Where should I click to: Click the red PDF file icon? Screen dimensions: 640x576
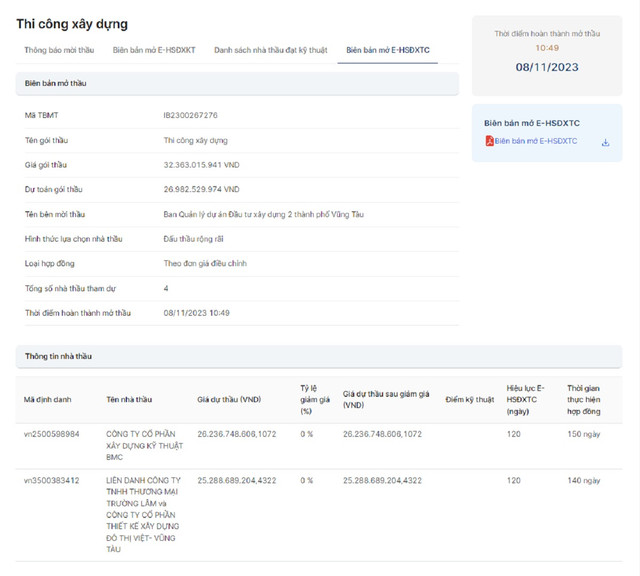pos(489,142)
